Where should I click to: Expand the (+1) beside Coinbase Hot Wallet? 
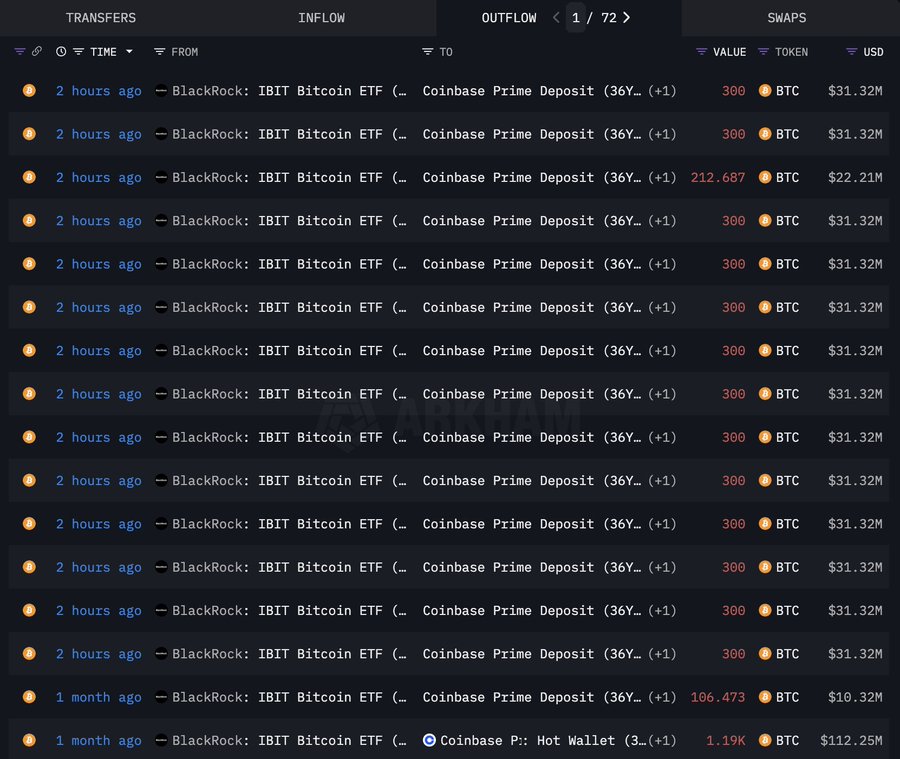[662, 741]
